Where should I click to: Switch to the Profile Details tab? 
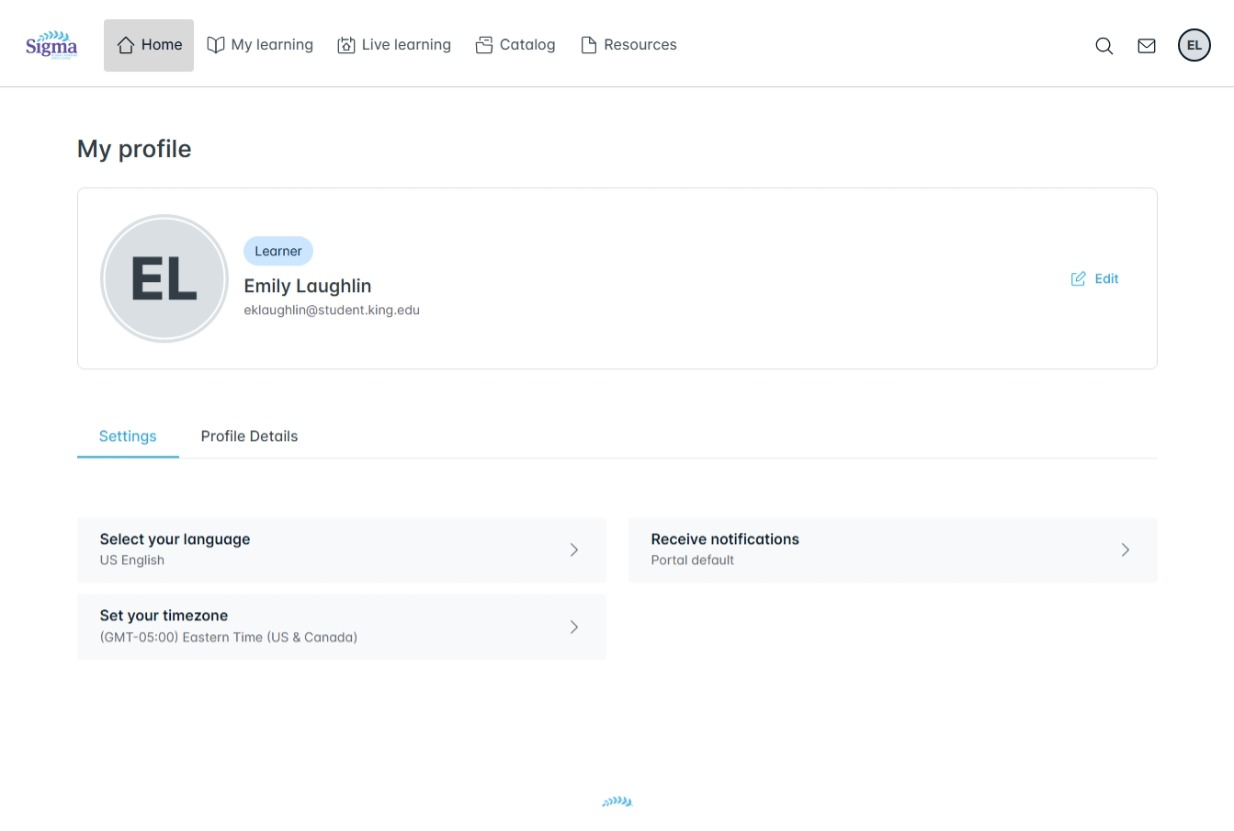click(249, 436)
